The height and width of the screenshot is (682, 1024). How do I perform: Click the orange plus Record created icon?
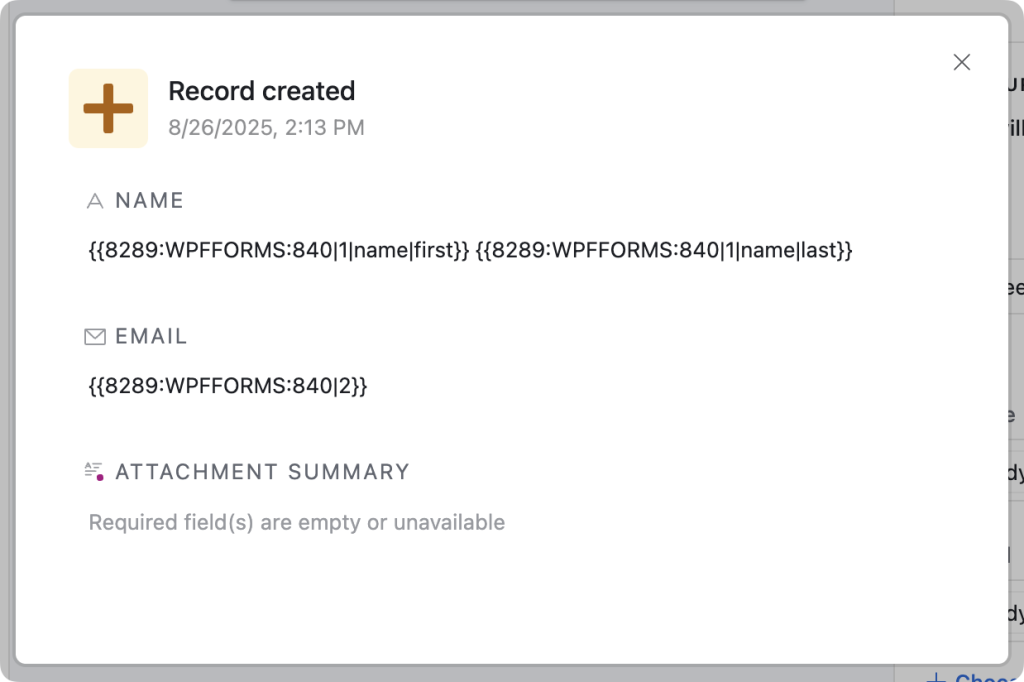[108, 108]
